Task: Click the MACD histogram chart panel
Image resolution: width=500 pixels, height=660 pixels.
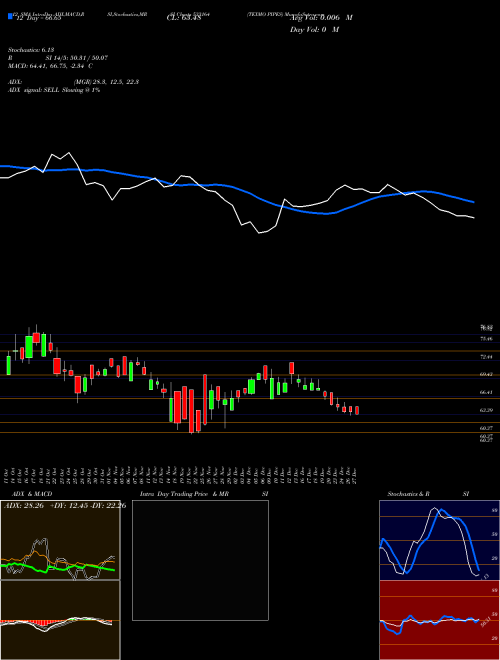Action: (60, 620)
